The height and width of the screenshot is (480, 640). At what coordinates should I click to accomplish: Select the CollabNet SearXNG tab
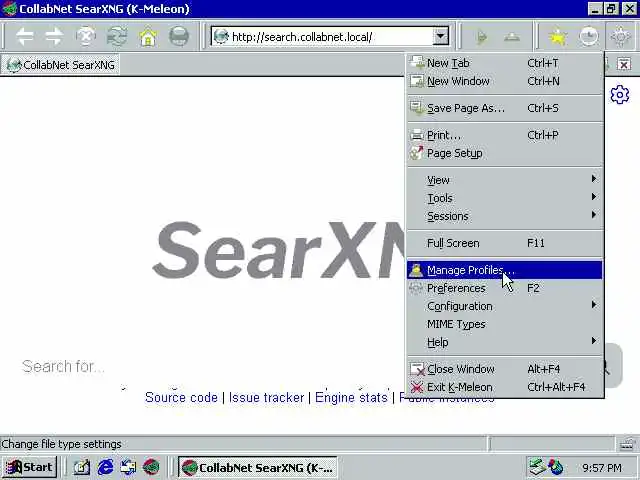coord(60,64)
